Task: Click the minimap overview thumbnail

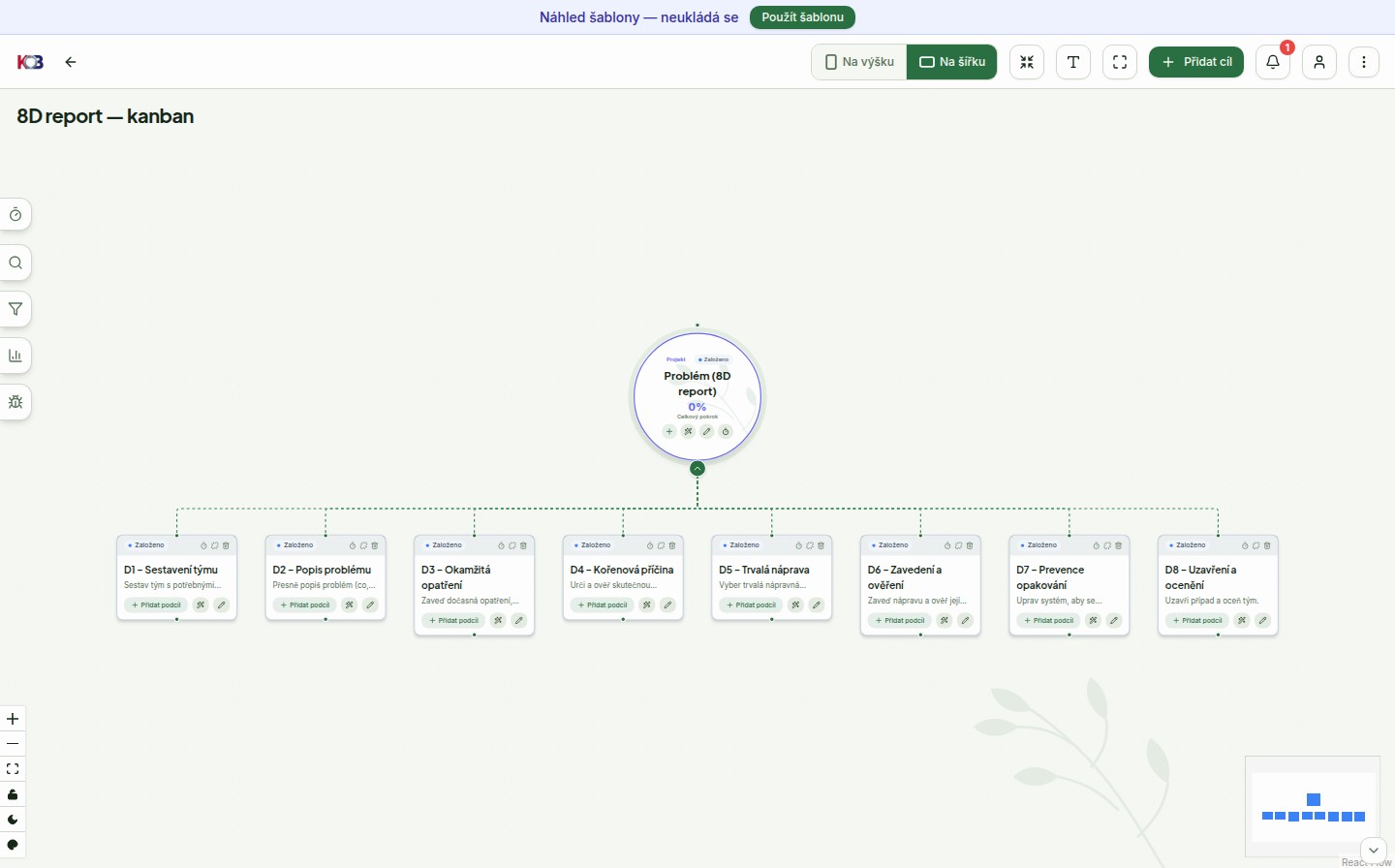Action: coord(1313,807)
